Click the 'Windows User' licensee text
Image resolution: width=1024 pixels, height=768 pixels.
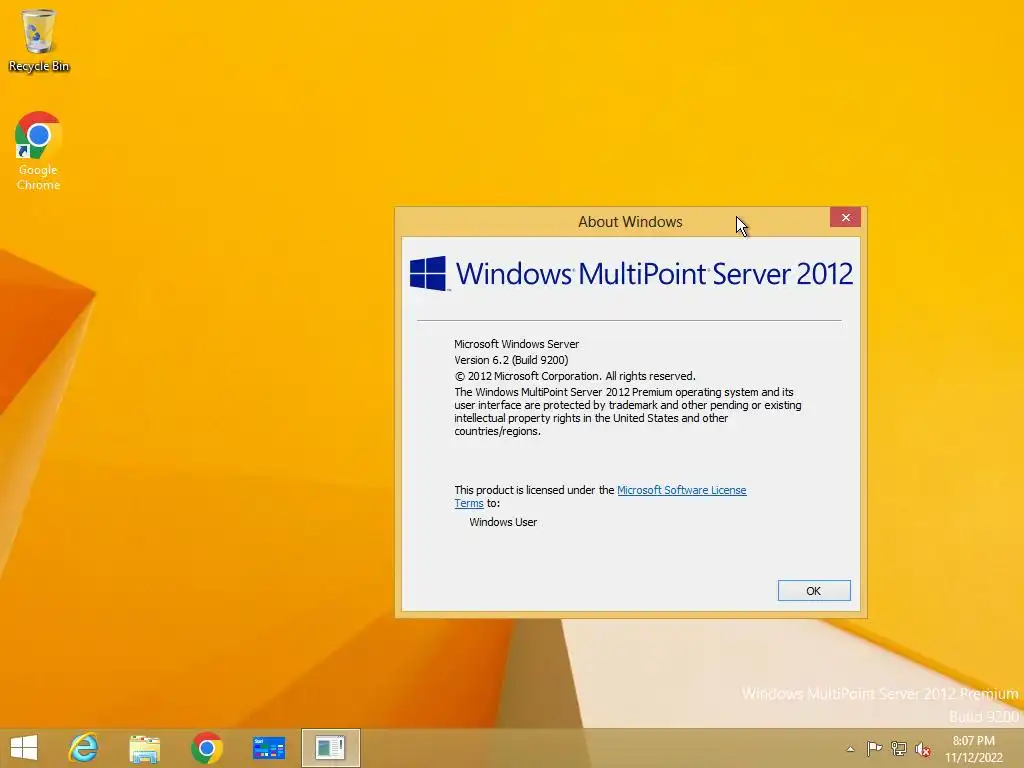click(x=503, y=522)
